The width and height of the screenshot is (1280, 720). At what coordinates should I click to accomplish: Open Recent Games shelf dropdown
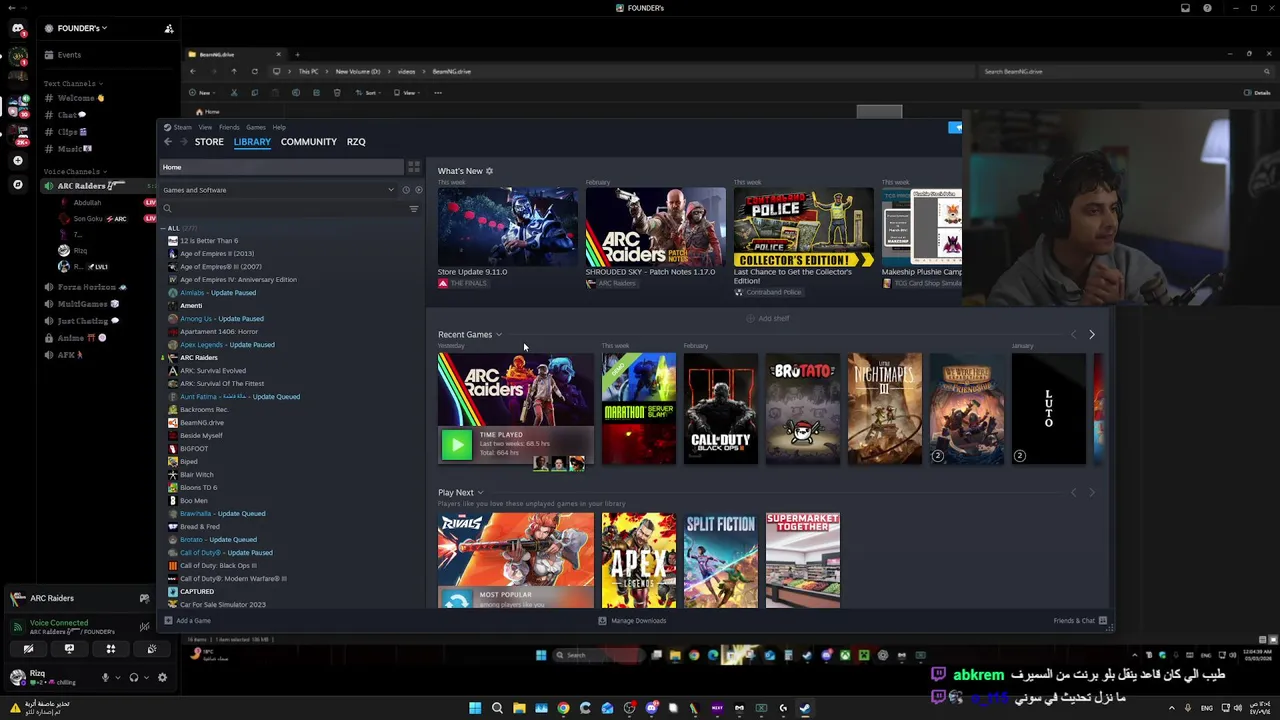pyautogui.click(x=499, y=335)
